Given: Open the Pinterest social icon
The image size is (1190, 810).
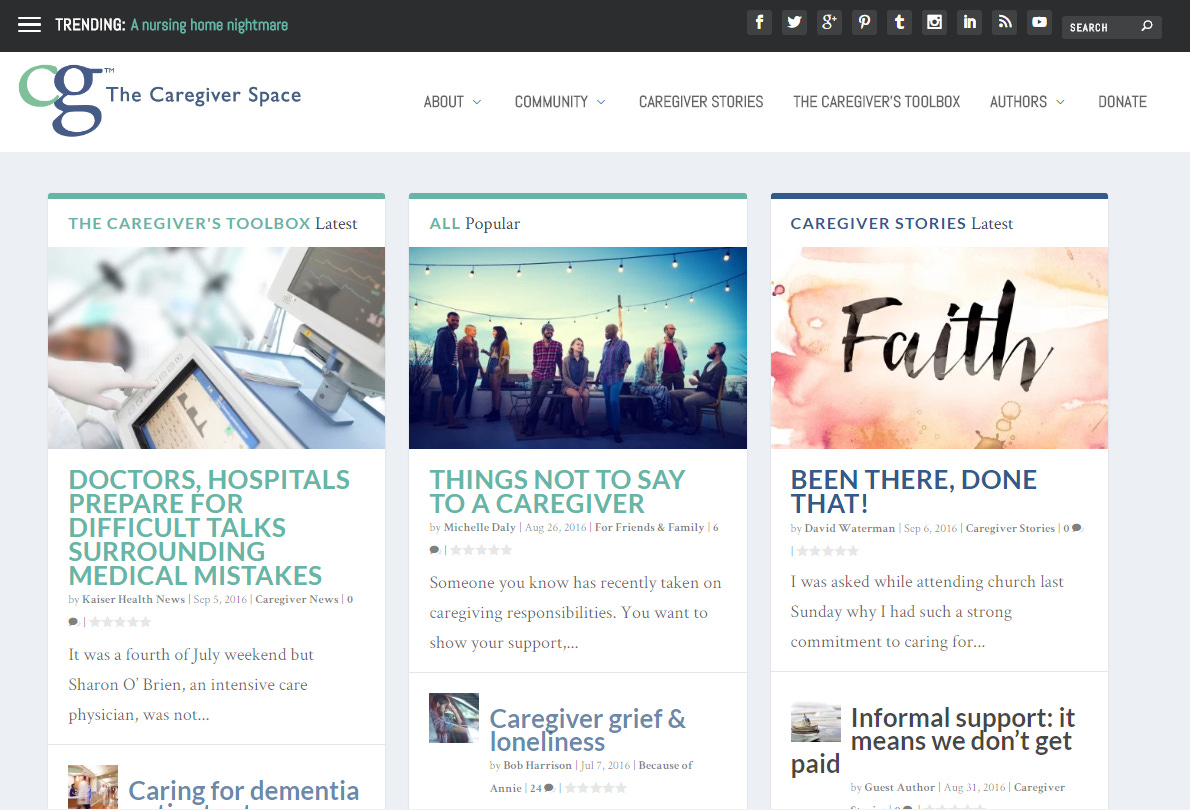Looking at the screenshot, I should pos(864,22).
